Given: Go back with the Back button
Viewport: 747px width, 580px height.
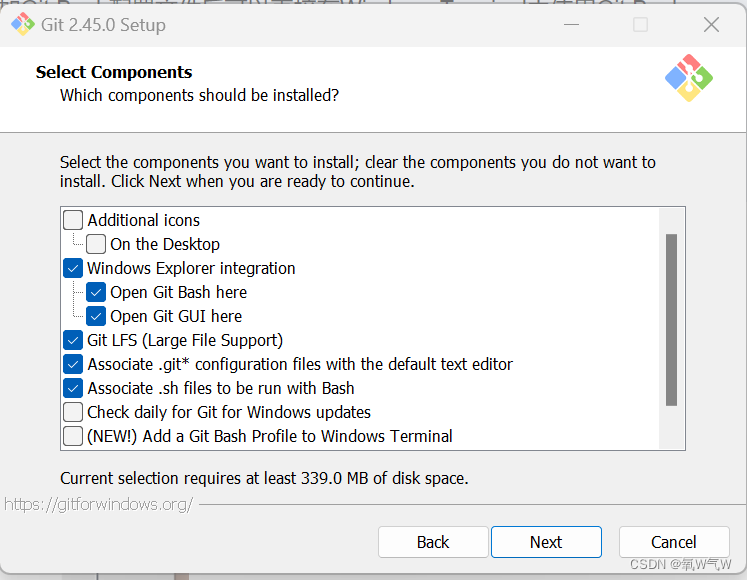Looking at the screenshot, I should (433, 542).
